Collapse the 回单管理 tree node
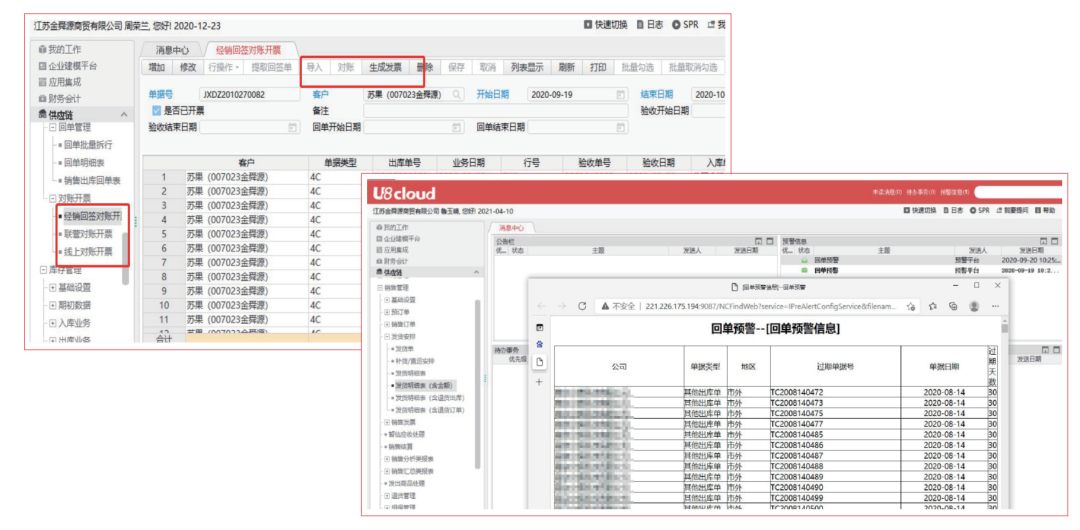 point(52,128)
